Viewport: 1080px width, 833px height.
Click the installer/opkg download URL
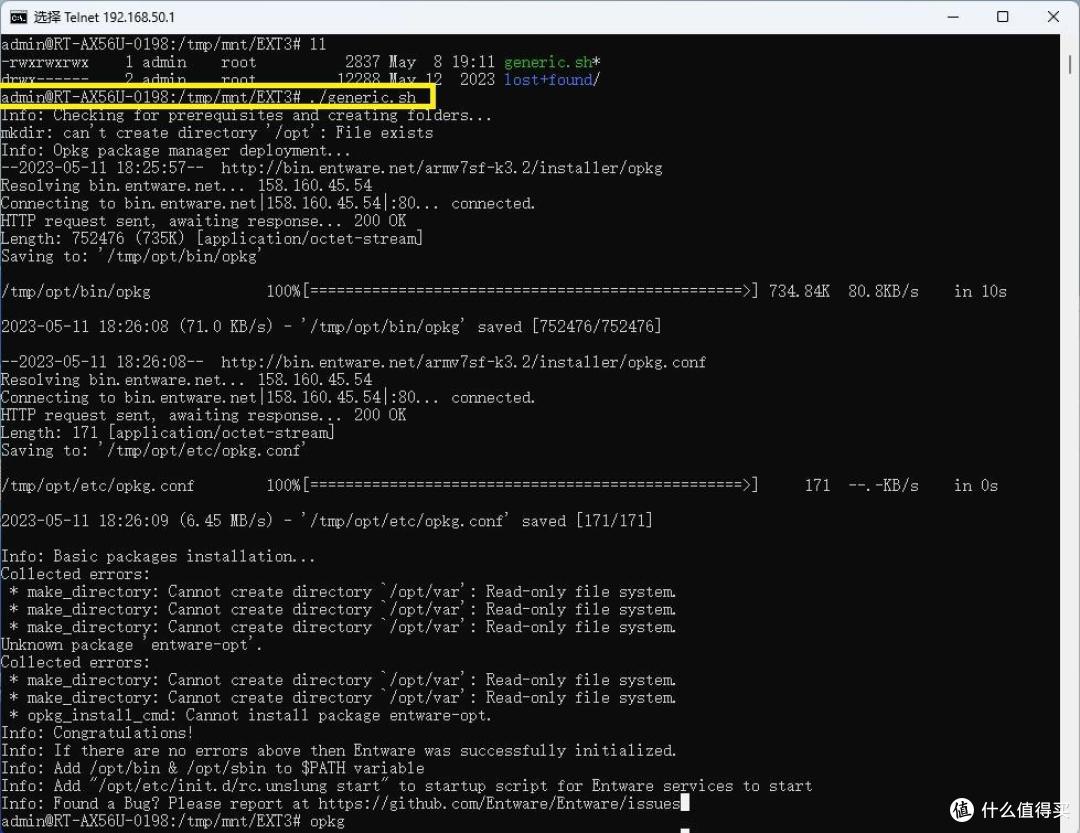click(441, 168)
